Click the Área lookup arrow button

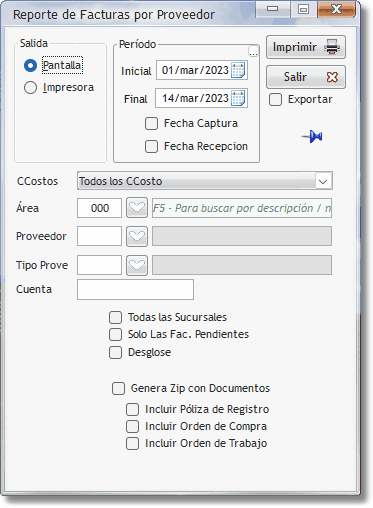pos(137,208)
